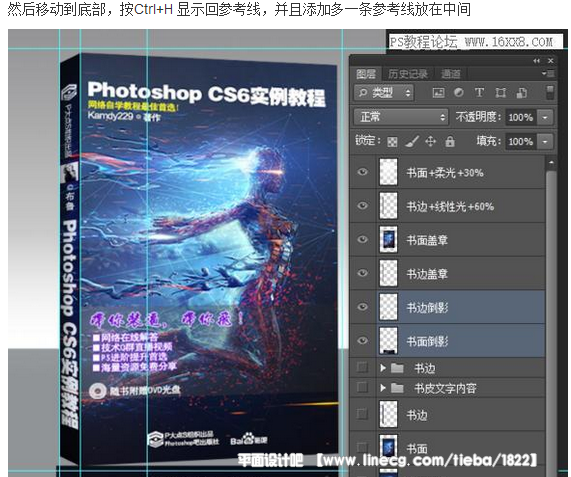Collapse the panel with double-arrow icon
The width and height of the screenshot is (571, 477).
(536, 61)
